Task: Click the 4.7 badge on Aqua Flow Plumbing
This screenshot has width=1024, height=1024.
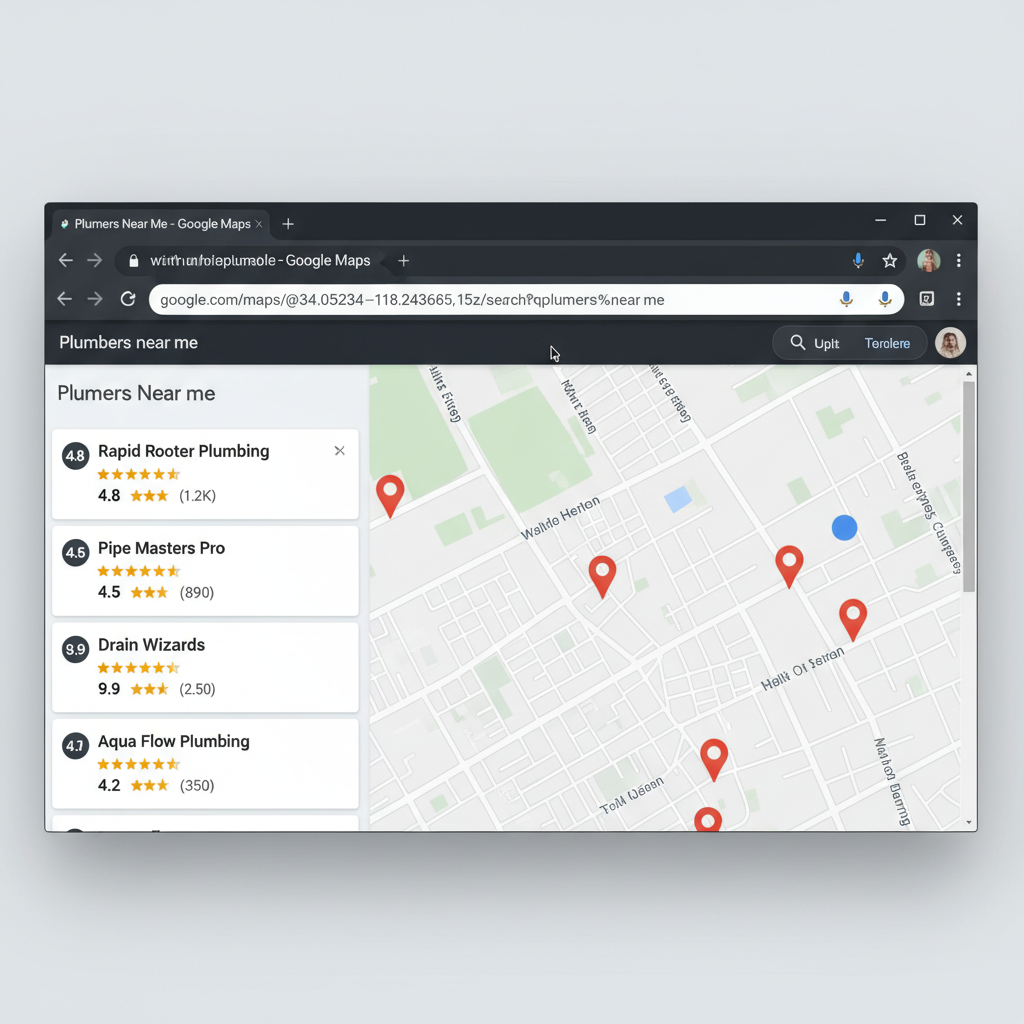Action: coord(75,746)
